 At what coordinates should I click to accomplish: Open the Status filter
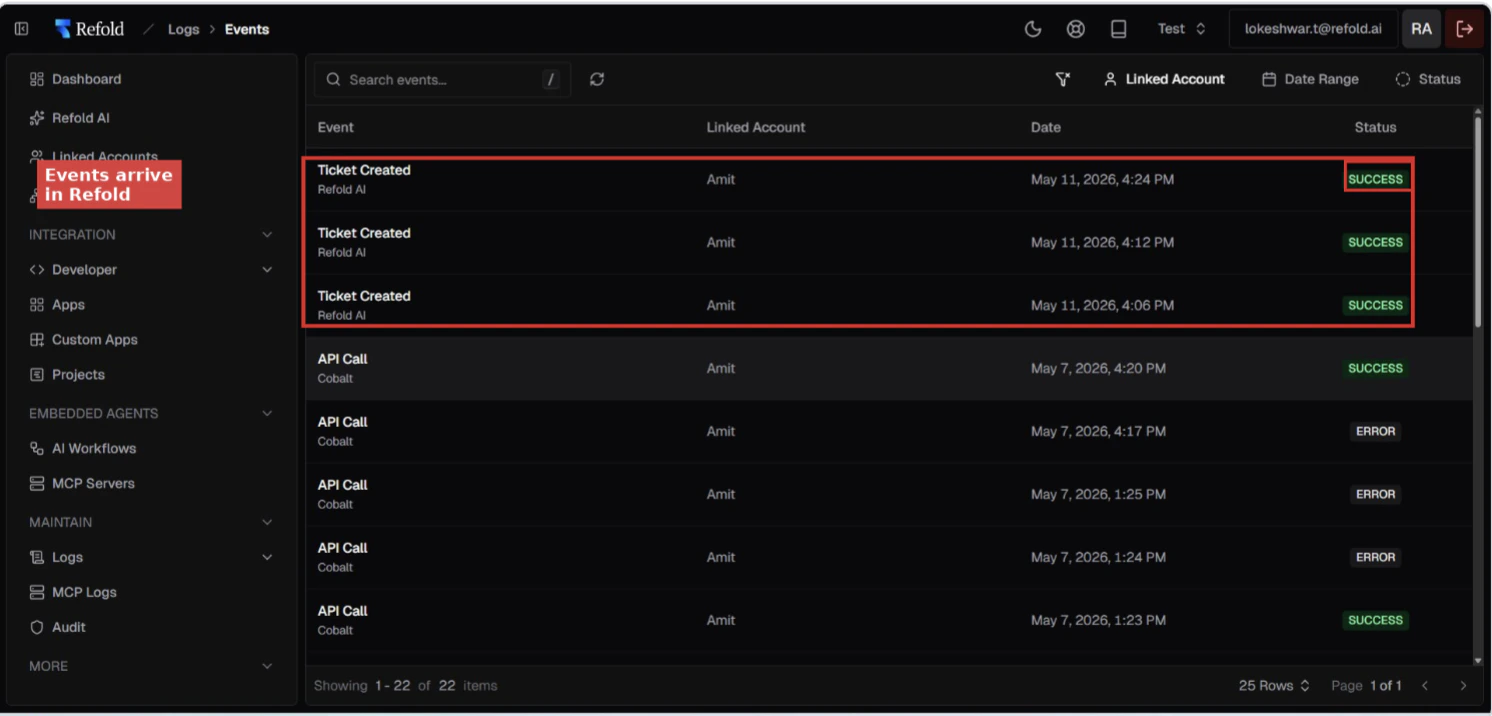(x=1428, y=79)
